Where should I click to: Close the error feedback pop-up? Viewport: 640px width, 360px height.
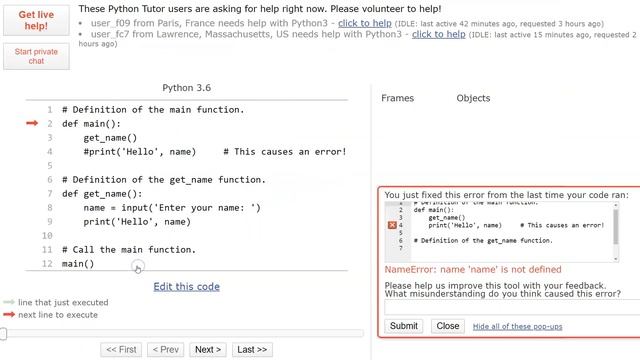coord(448,326)
